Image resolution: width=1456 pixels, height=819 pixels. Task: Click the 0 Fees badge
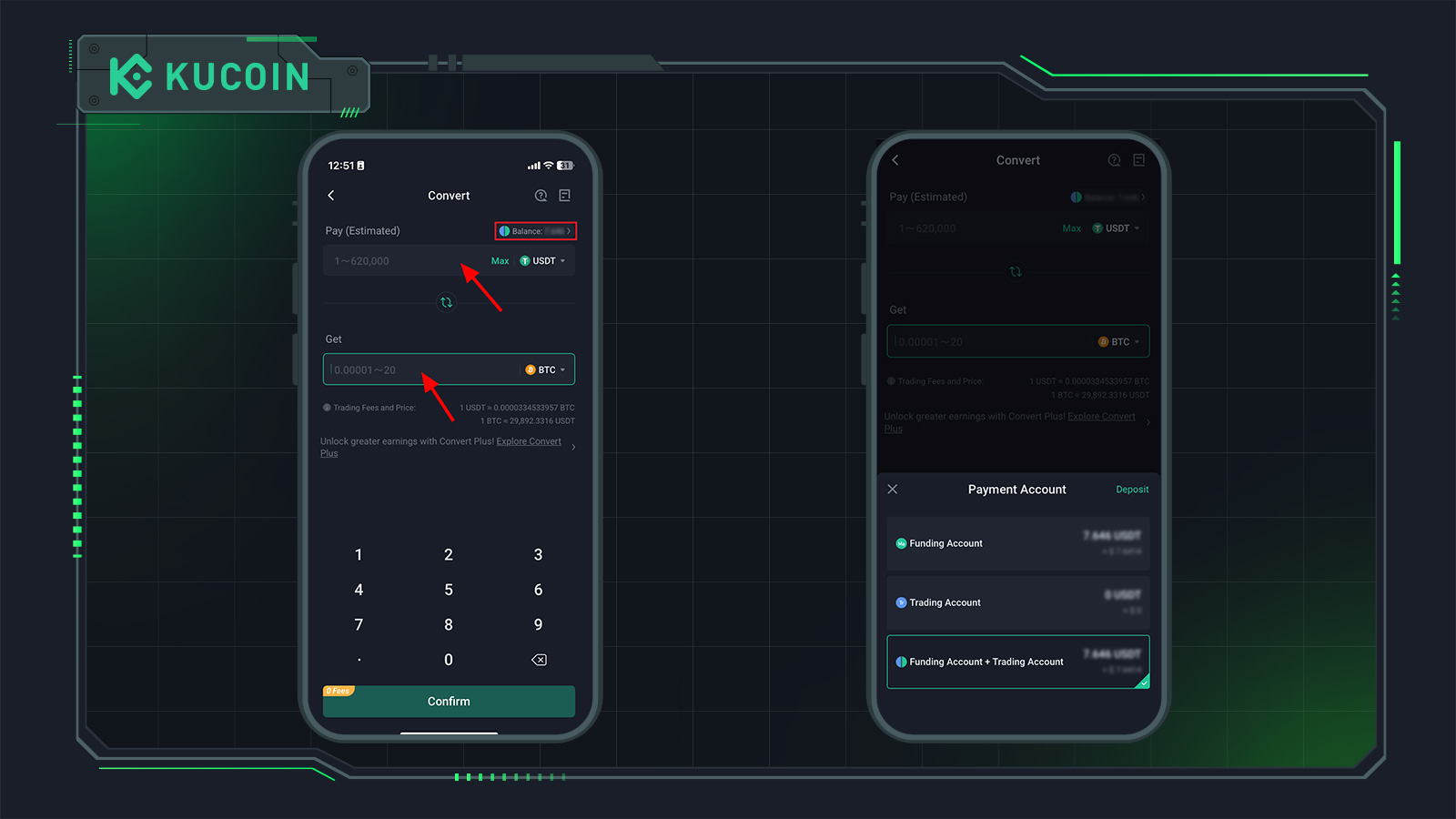339,691
